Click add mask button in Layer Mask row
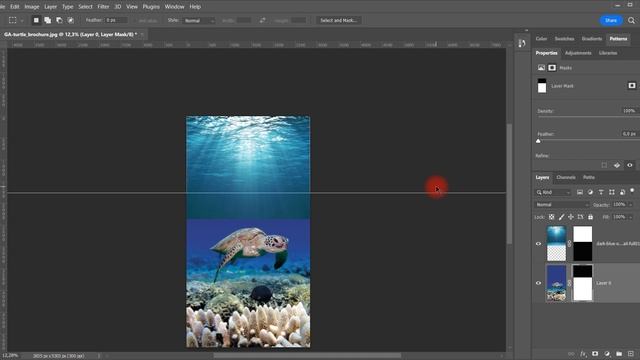 coord(632,85)
